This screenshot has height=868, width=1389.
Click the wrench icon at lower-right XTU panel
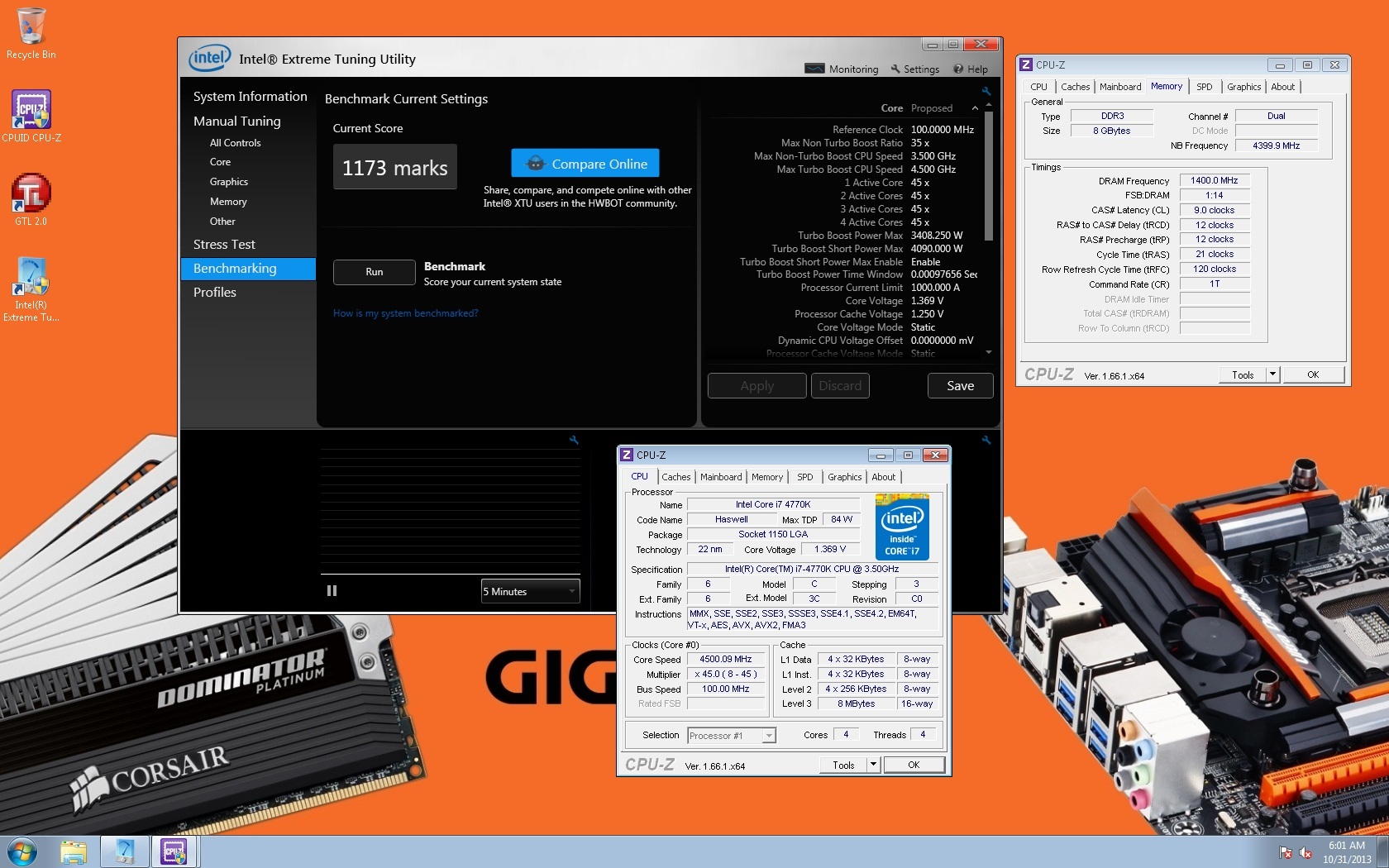point(986,440)
